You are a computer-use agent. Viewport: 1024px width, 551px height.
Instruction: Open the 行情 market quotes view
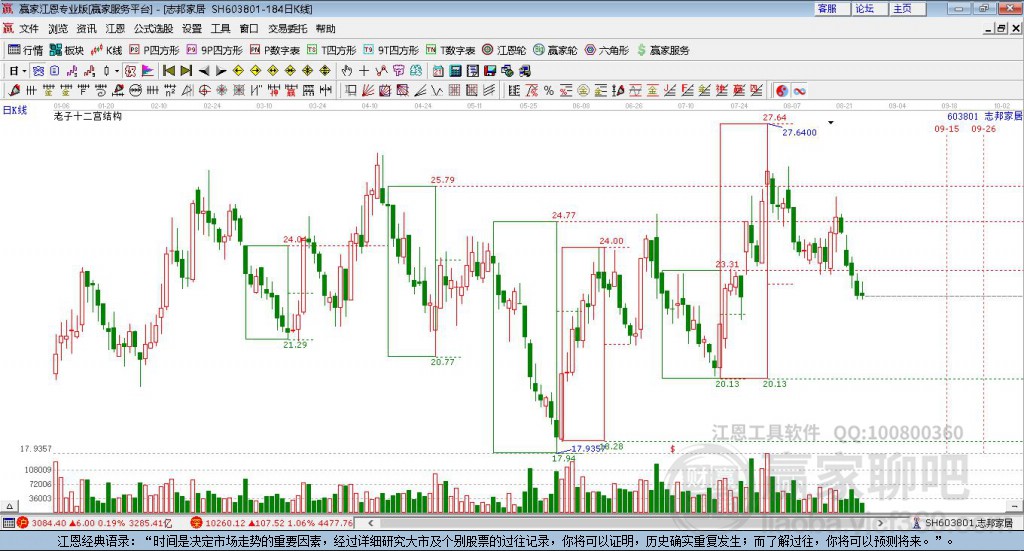25,50
